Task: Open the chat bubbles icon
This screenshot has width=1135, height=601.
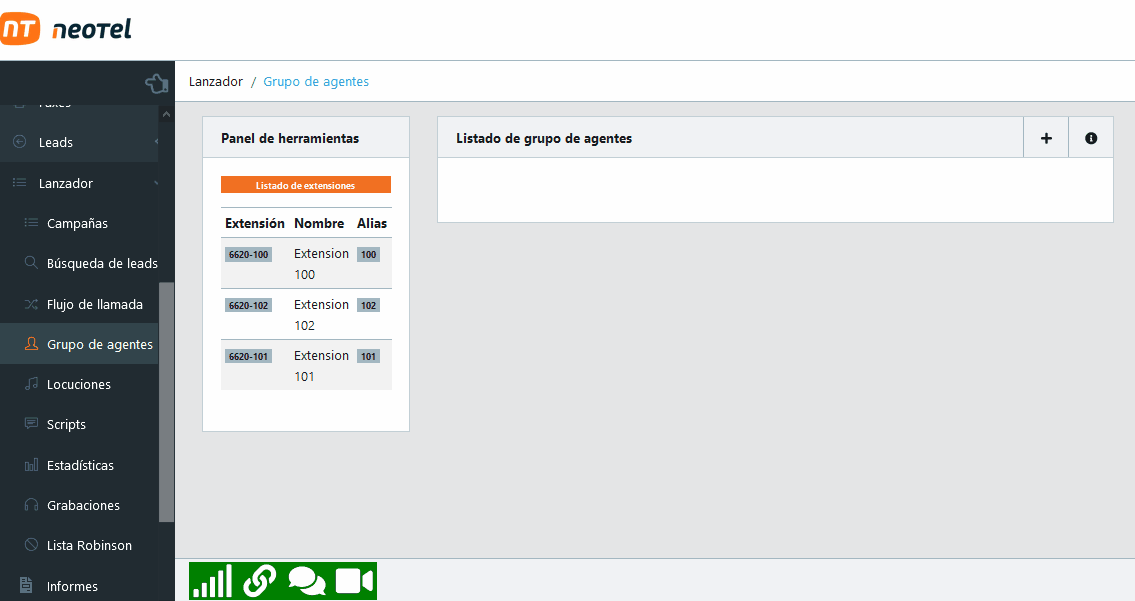Action: (x=307, y=581)
